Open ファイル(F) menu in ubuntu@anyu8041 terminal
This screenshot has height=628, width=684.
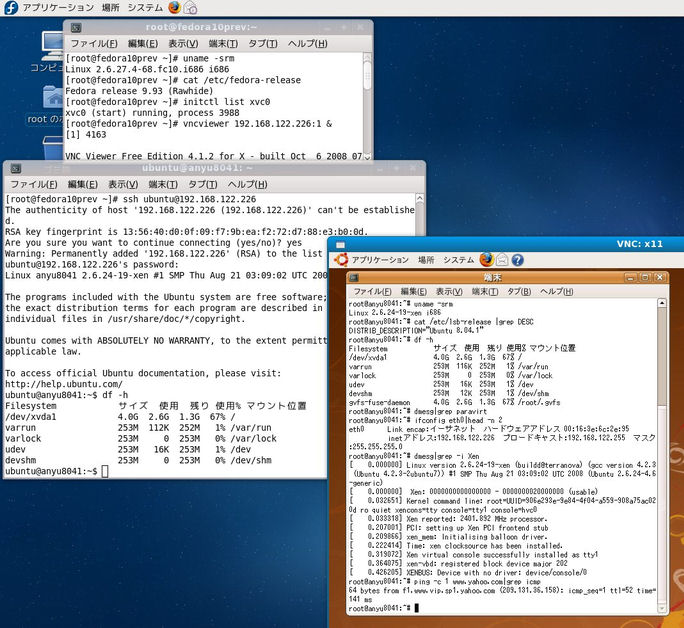point(34,184)
